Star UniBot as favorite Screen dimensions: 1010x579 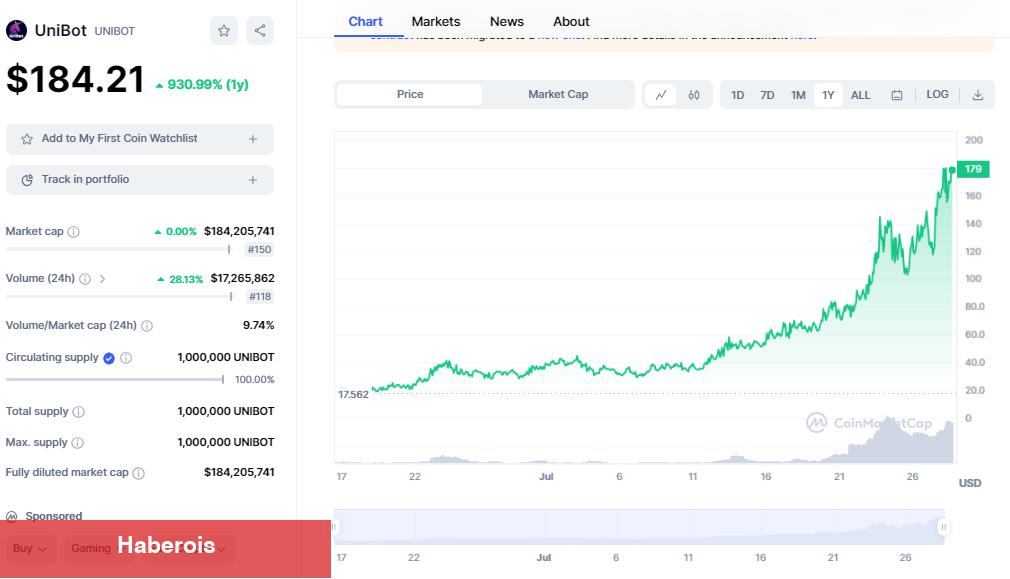pos(224,30)
